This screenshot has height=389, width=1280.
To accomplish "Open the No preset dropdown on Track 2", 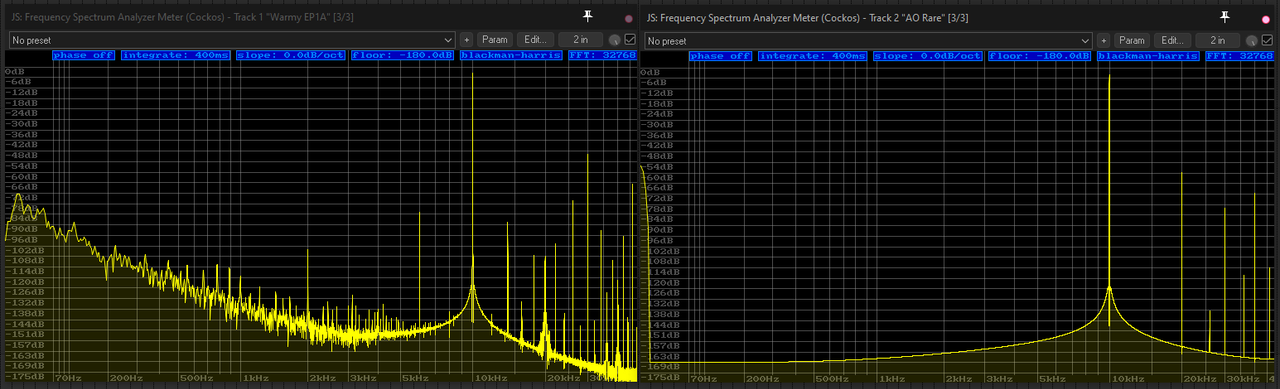I will pyautogui.click(x=868, y=40).
